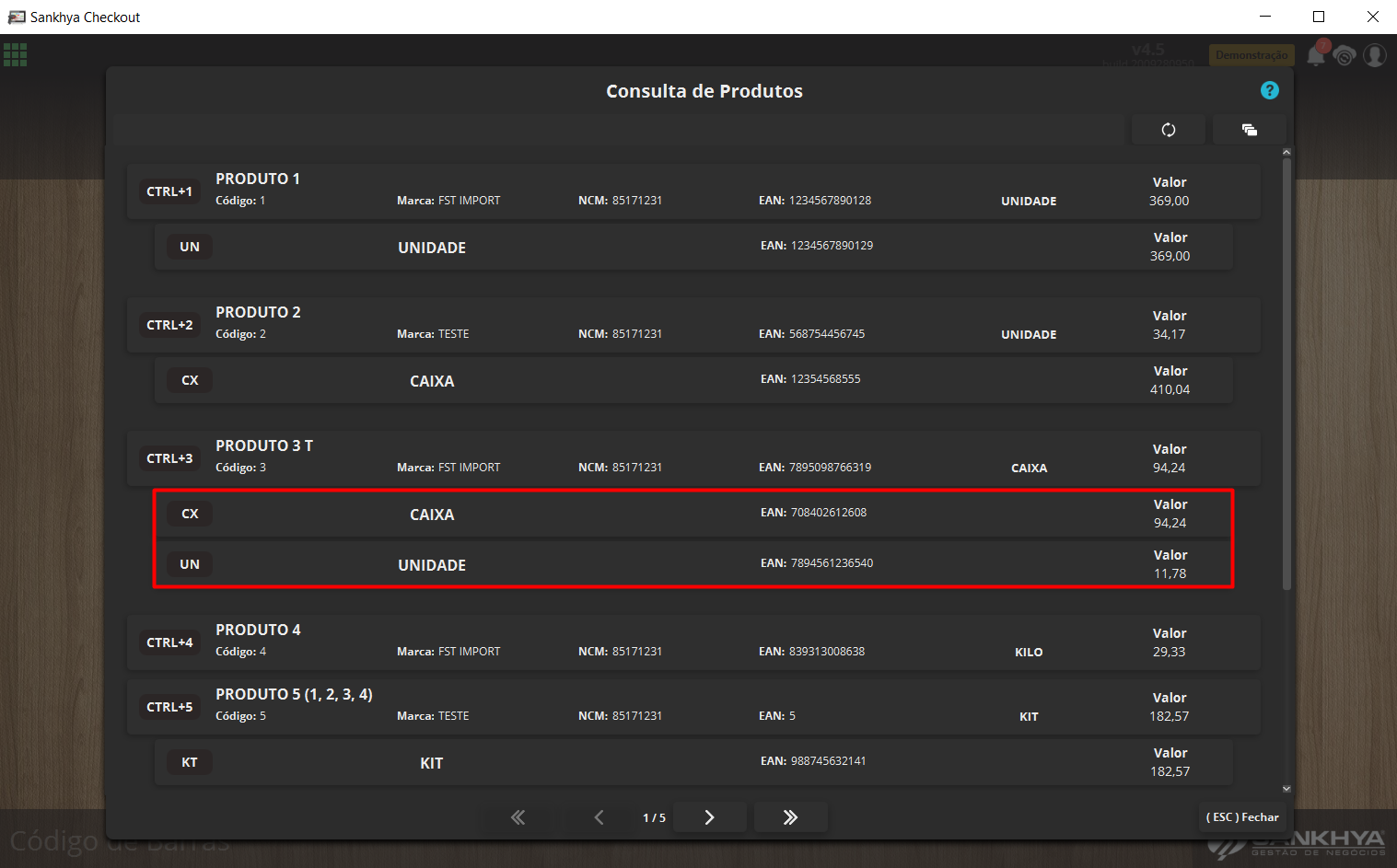Click EAN 1234567890129 in the UNIDADE row
Image resolution: width=1397 pixels, height=868 pixels.
click(817, 246)
